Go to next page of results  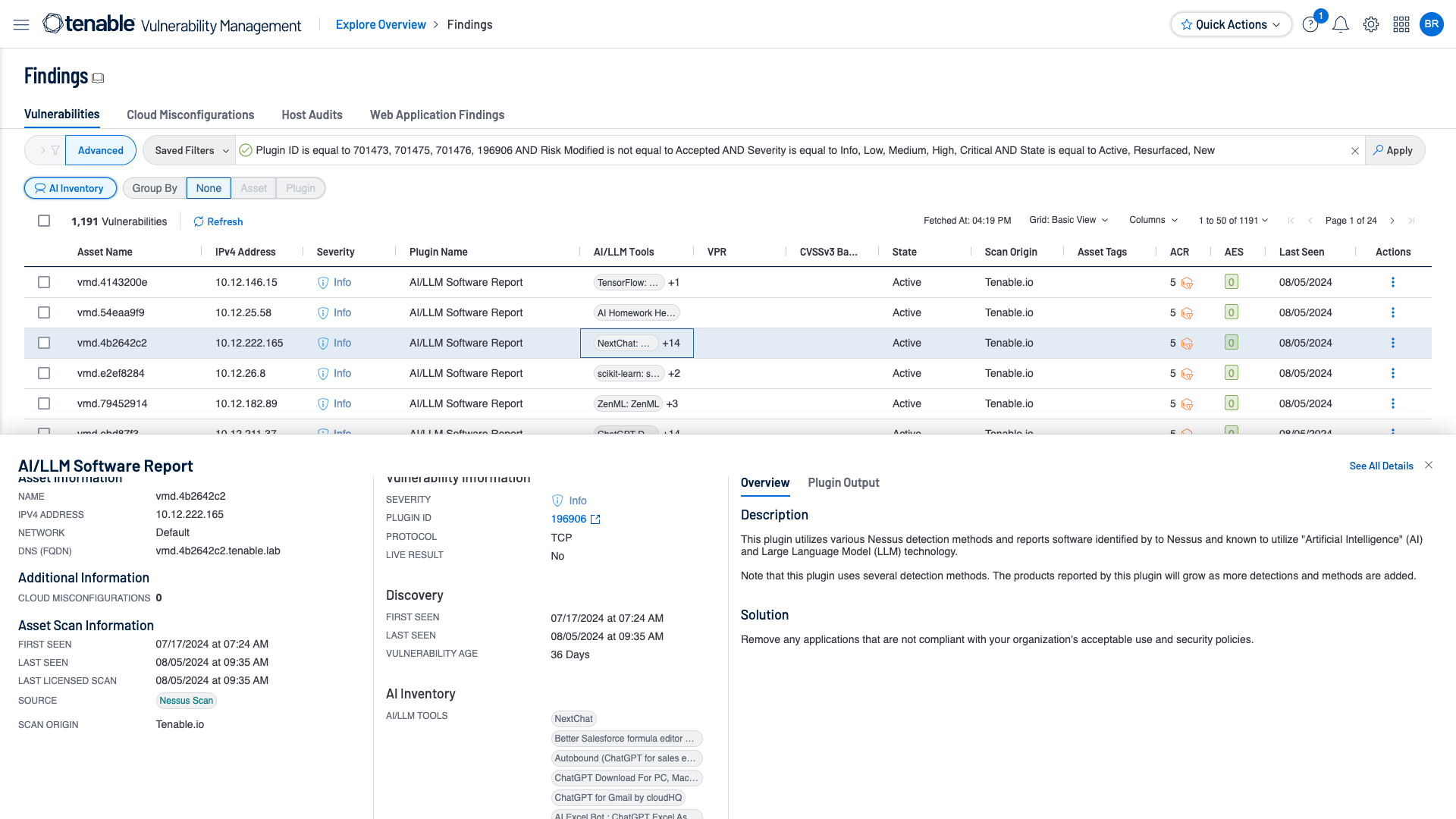[1392, 221]
